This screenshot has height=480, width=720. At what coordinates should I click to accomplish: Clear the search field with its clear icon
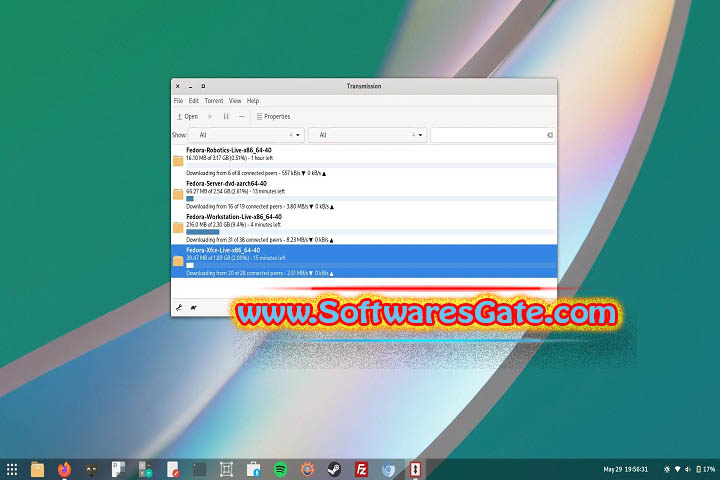click(x=550, y=135)
